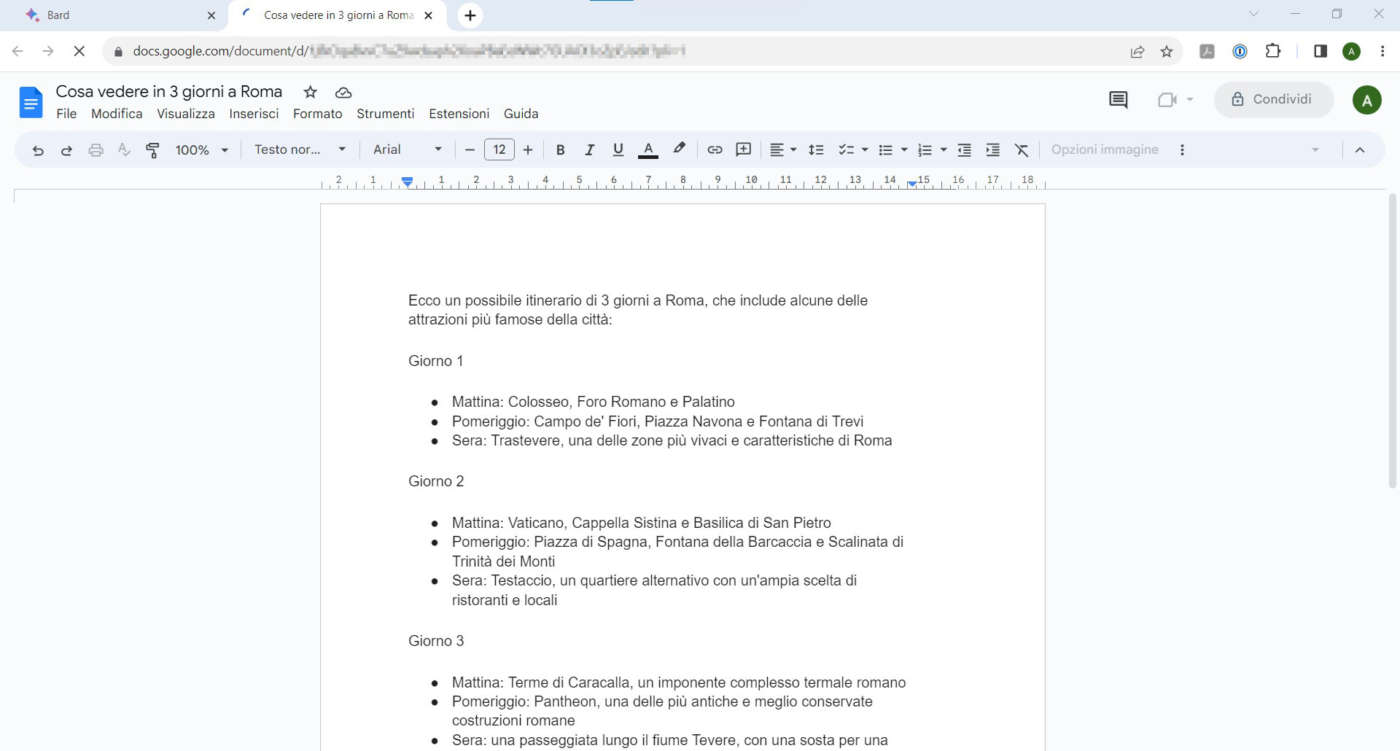
Task: Toggle bold formatting
Action: [560, 150]
